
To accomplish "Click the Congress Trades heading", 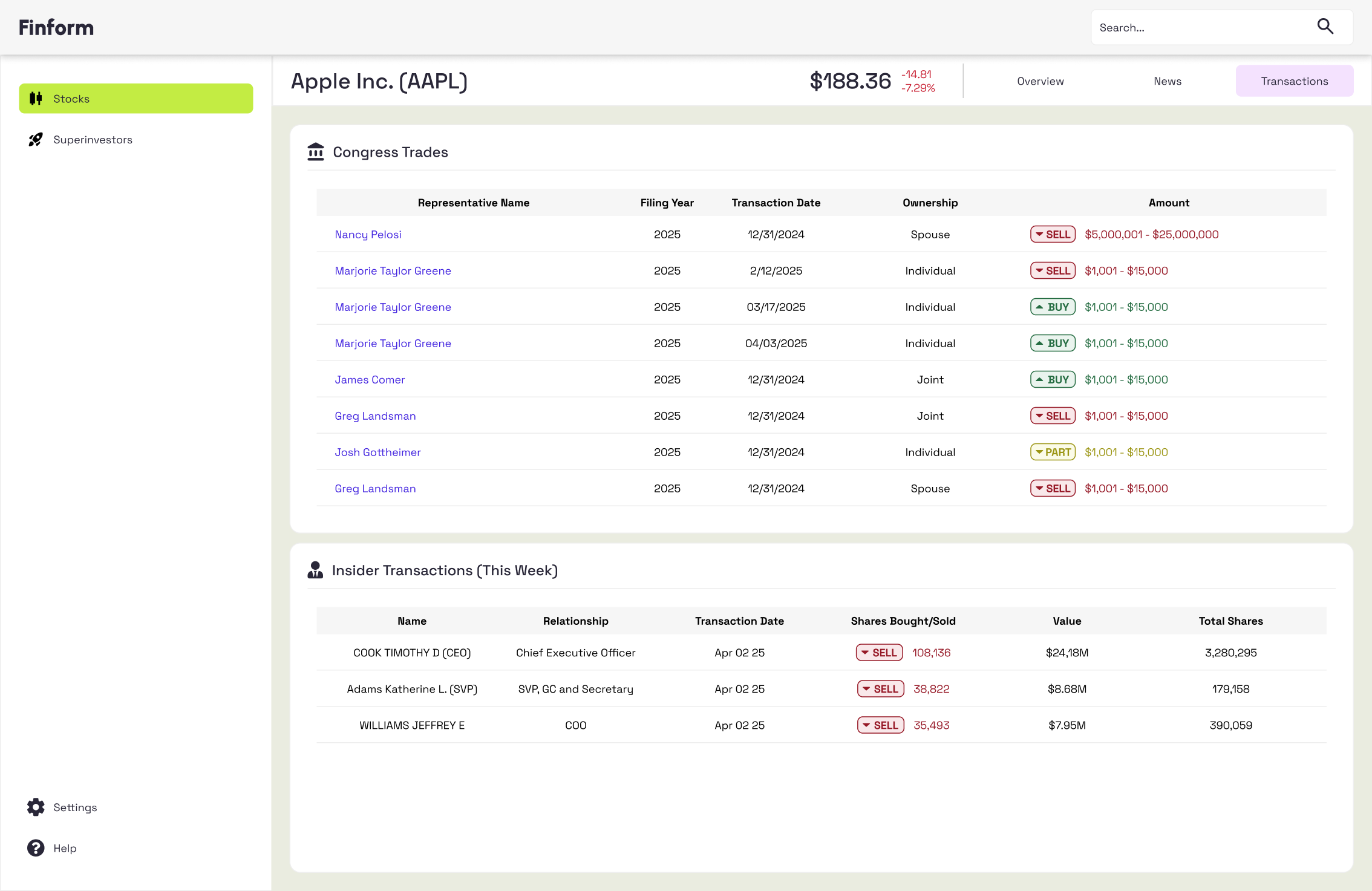I will point(390,152).
